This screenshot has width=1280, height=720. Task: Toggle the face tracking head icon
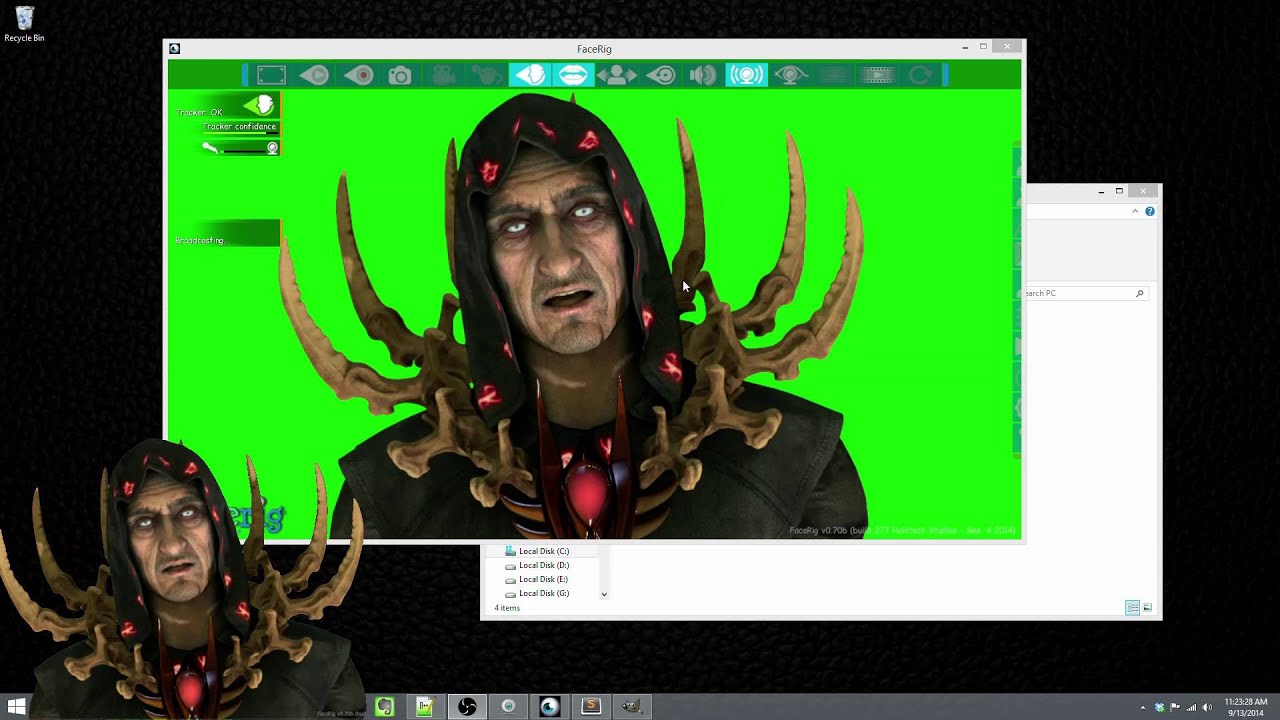[x=530, y=75]
